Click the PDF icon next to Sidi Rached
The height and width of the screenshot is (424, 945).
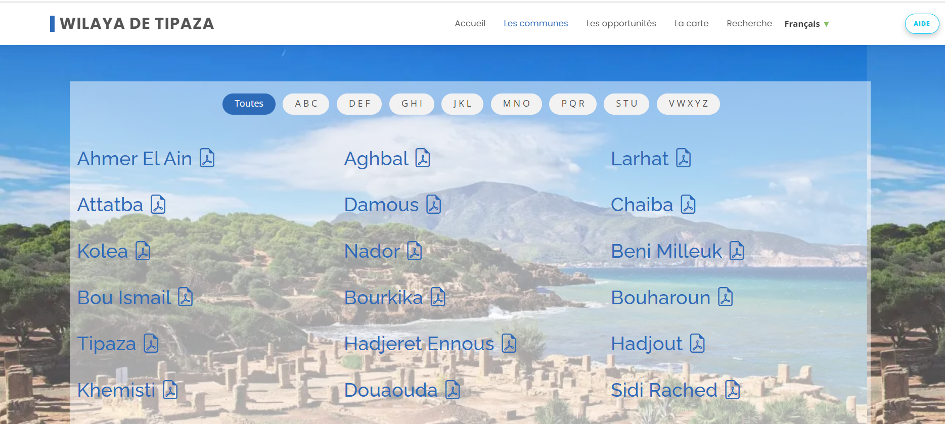pyautogui.click(x=732, y=390)
